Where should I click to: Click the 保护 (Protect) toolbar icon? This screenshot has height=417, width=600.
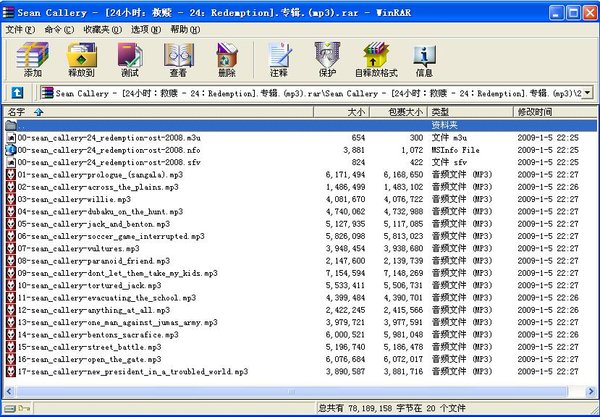coord(328,60)
